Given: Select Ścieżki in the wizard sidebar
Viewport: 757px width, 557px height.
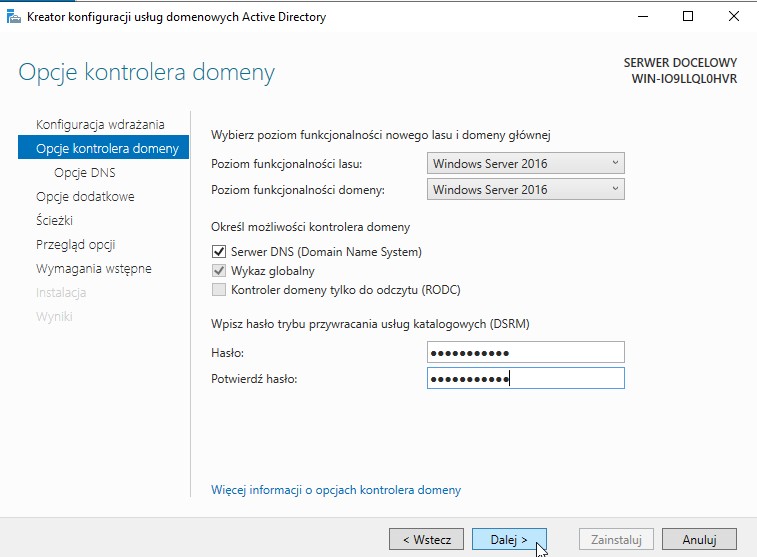Looking at the screenshot, I should click(x=54, y=221).
